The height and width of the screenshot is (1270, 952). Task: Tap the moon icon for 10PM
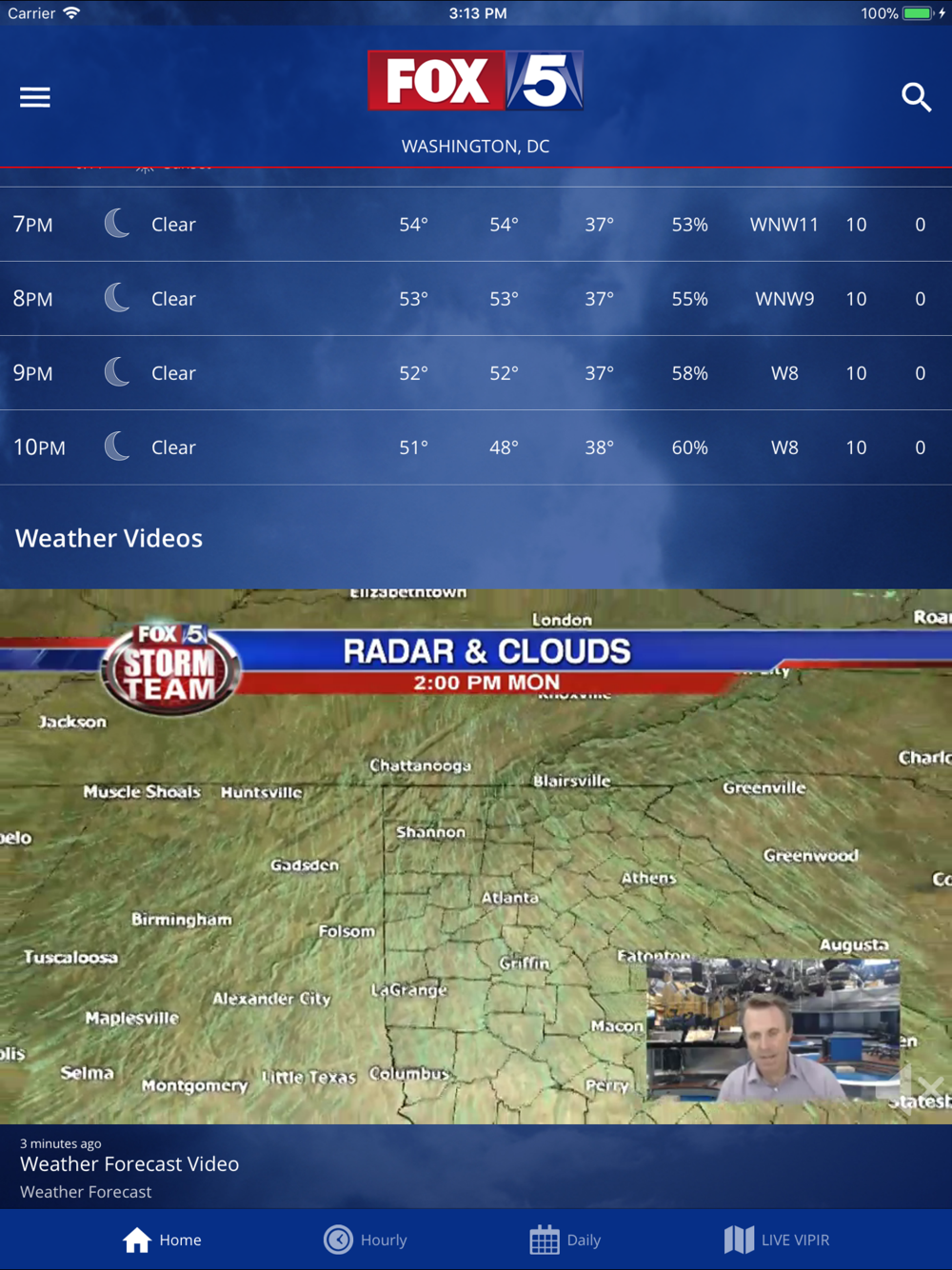[117, 446]
